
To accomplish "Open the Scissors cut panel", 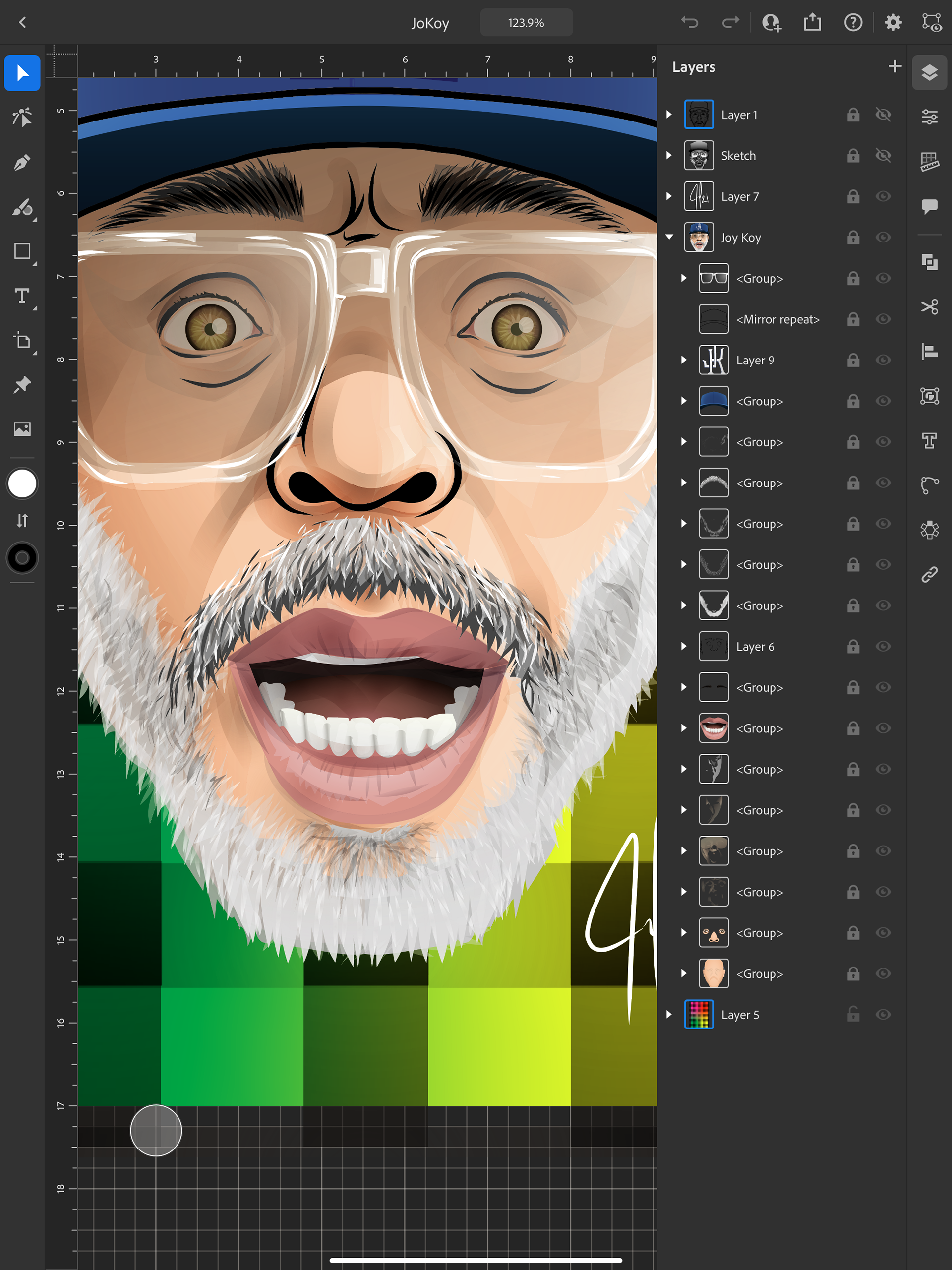I will click(929, 306).
